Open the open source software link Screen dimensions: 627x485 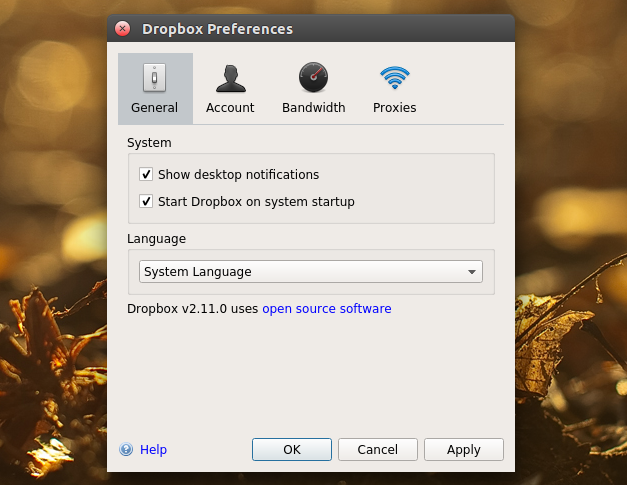coord(327,309)
